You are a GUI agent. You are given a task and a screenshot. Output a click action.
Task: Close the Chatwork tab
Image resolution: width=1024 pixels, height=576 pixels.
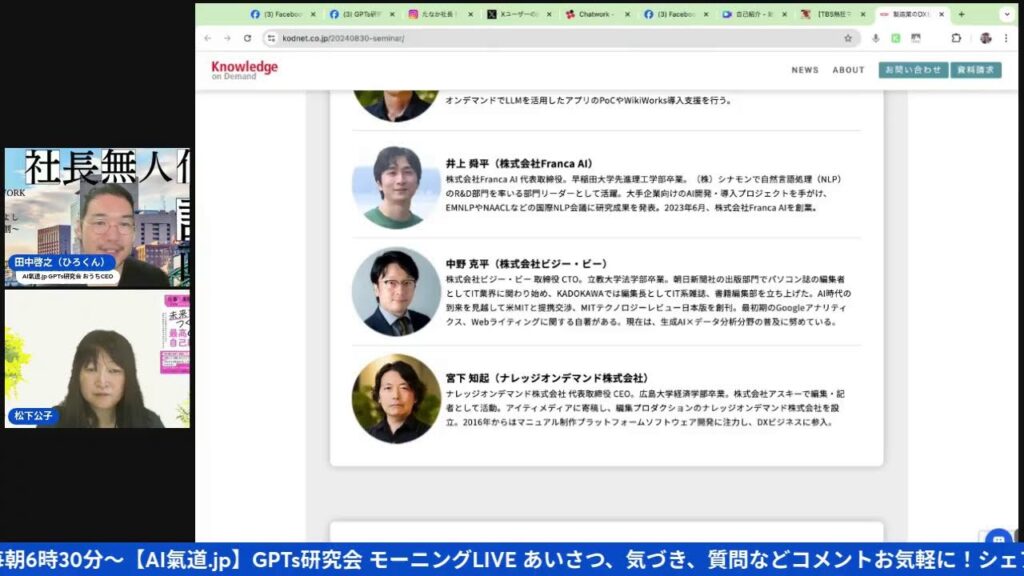pyautogui.click(x=626, y=14)
